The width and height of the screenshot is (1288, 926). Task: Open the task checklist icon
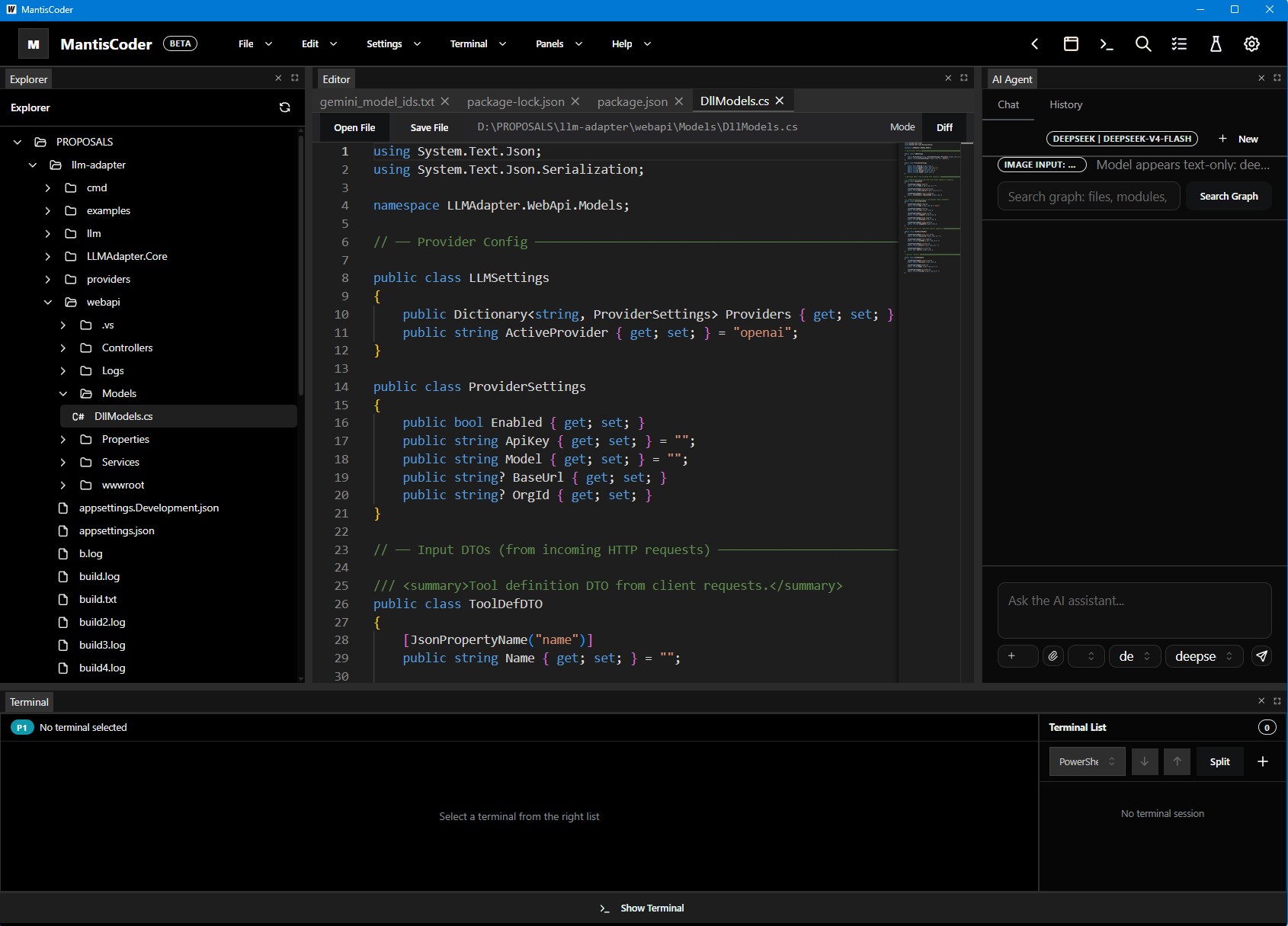coord(1179,44)
